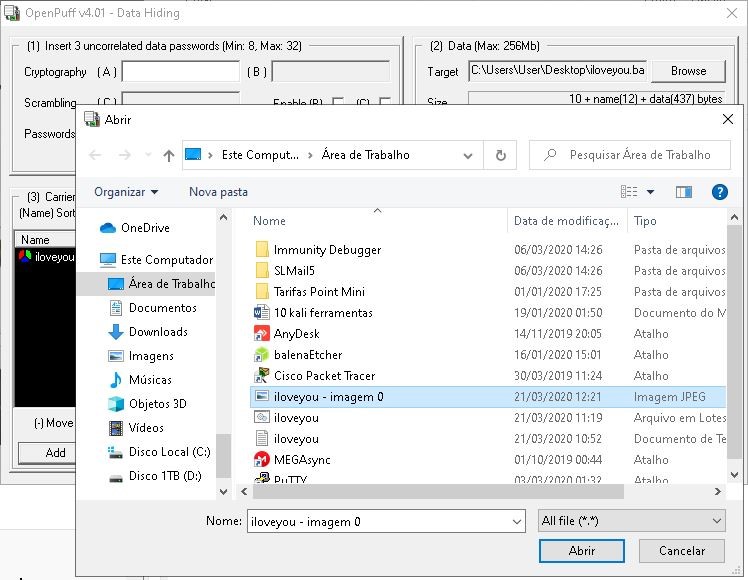Click the Cisco Packet Tracer icon
Viewport: 748px width, 580px height.
(262, 376)
